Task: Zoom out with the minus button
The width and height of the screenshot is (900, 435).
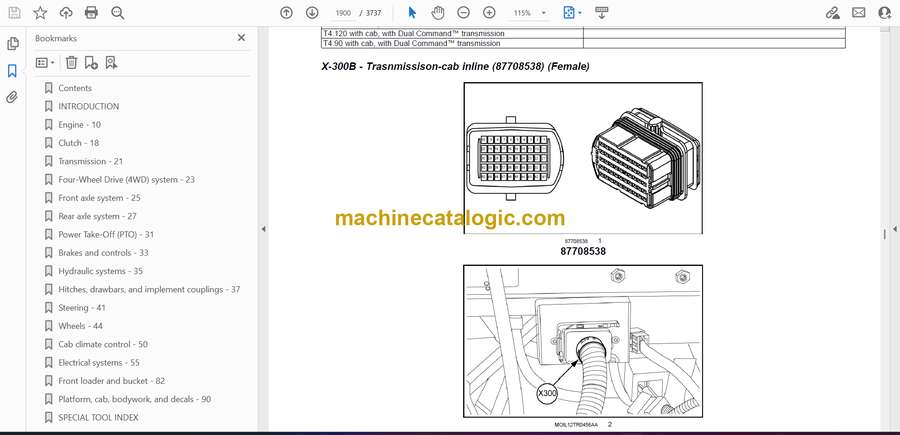Action: click(463, 13)
